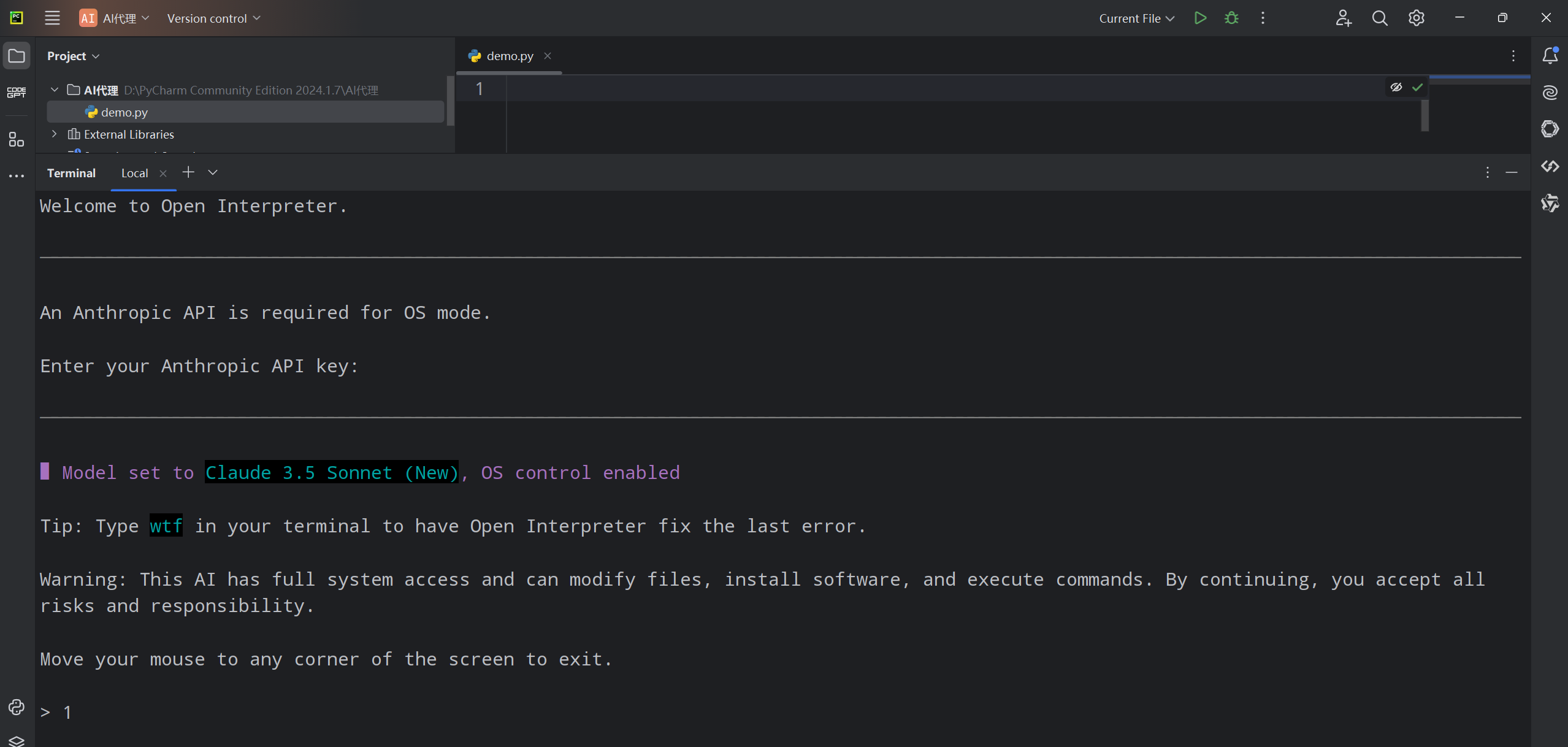Click the Debug bug icon

(1231, 18)
